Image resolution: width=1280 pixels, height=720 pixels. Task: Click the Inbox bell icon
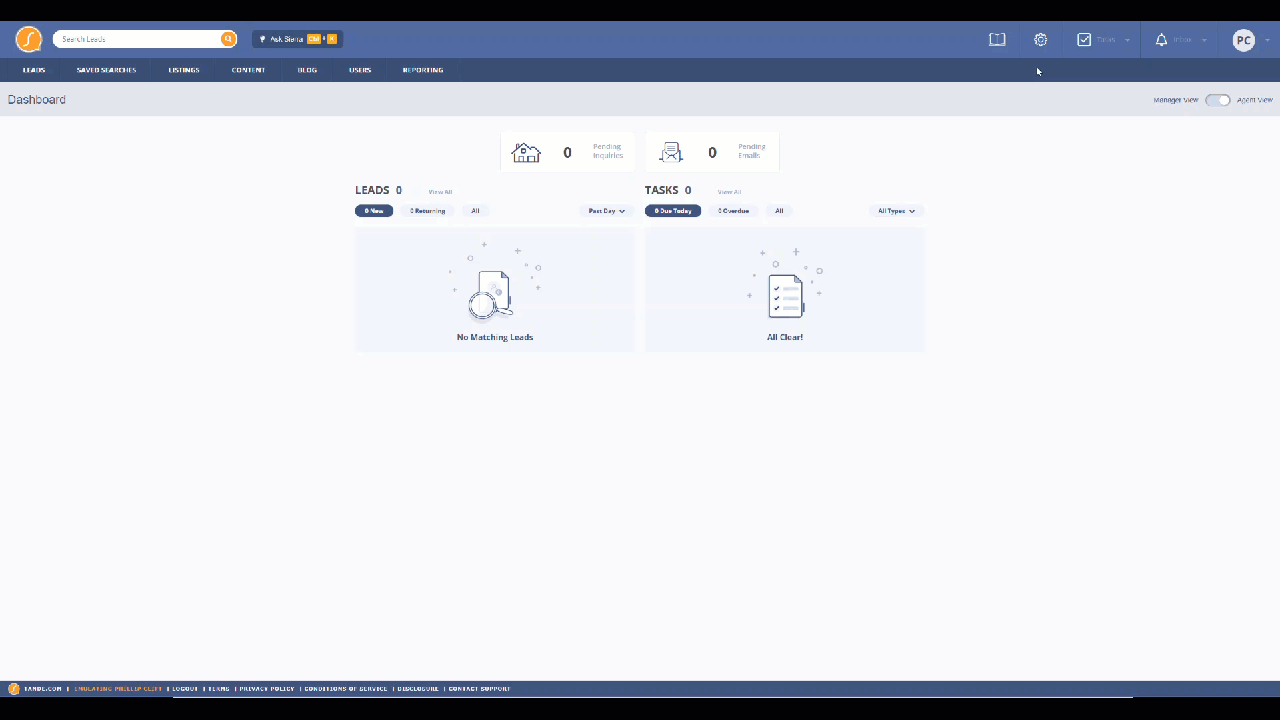(x=1161, y=40)
